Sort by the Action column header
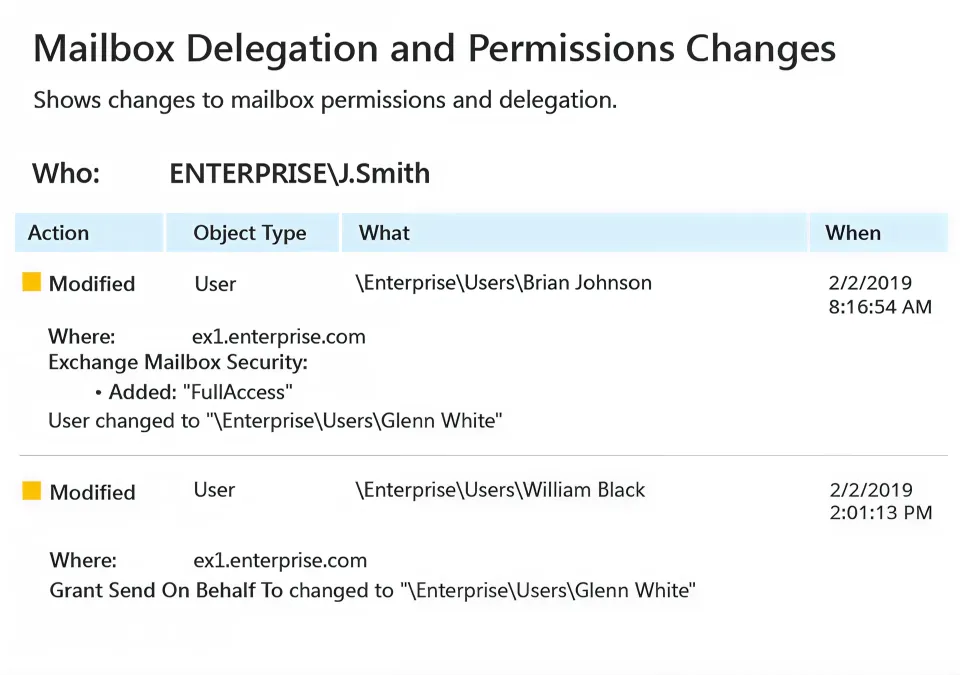Image resolution: width=960 pixels, height=675 pixels. (58, 233)
